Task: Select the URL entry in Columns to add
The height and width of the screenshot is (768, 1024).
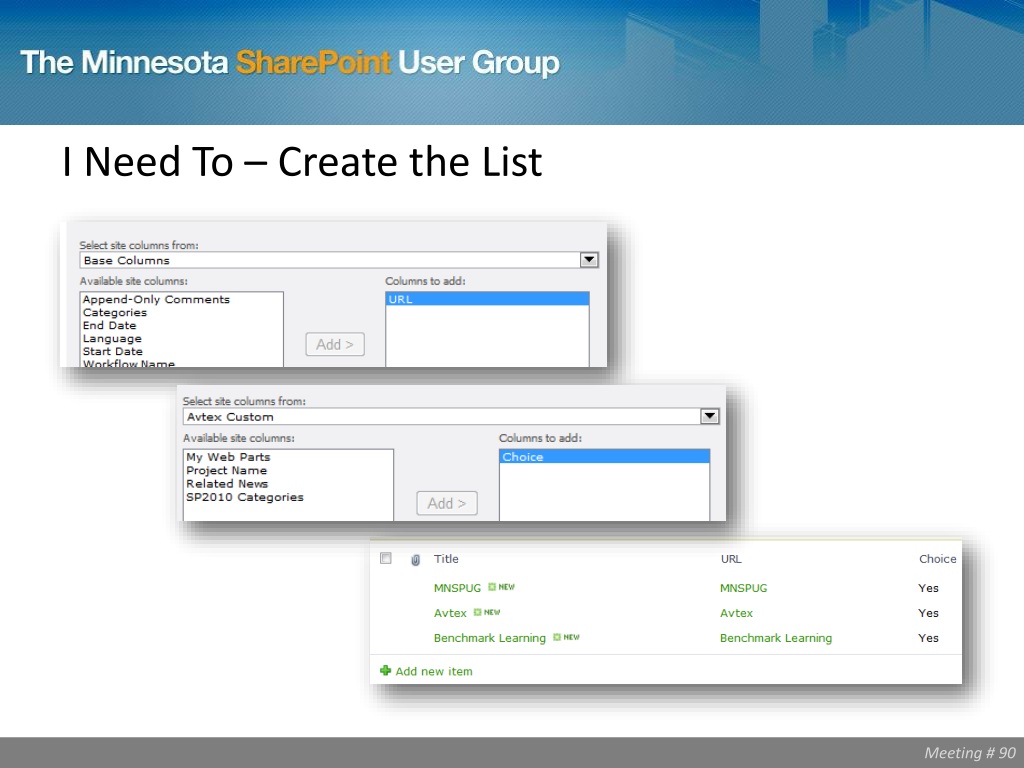Action: (x=487, y=299)
